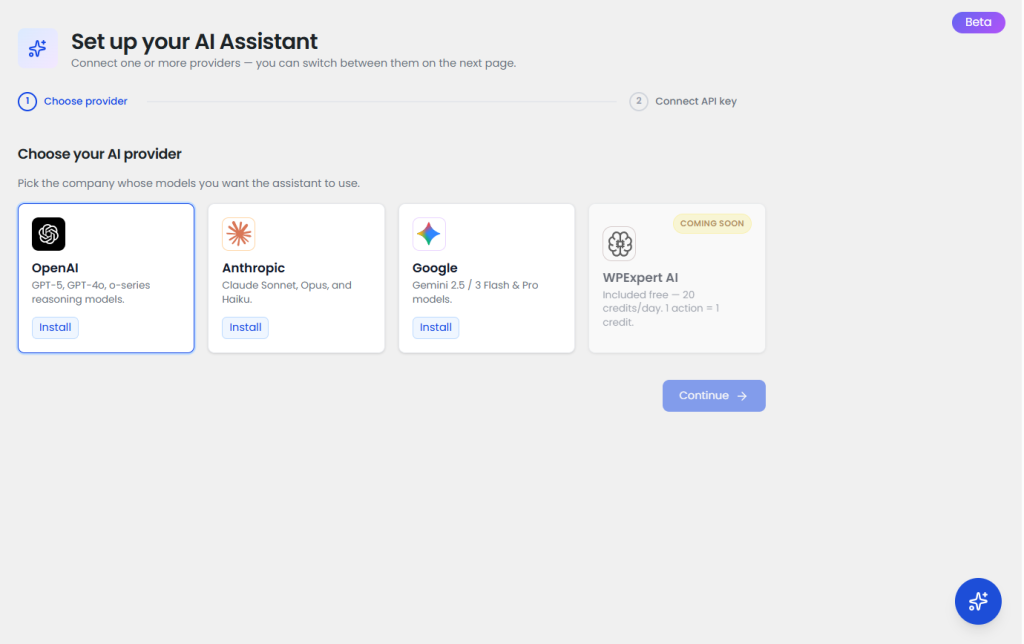Click the Beta badge
The height and width of the screenshot is (644, 1024).
pos(978,22)
